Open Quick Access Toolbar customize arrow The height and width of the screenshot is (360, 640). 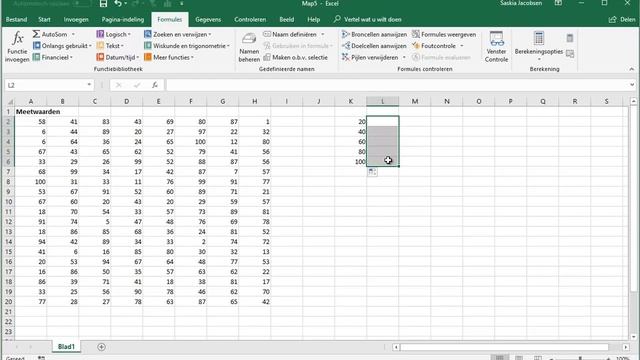pyautogui.click(x=181, y=4)
